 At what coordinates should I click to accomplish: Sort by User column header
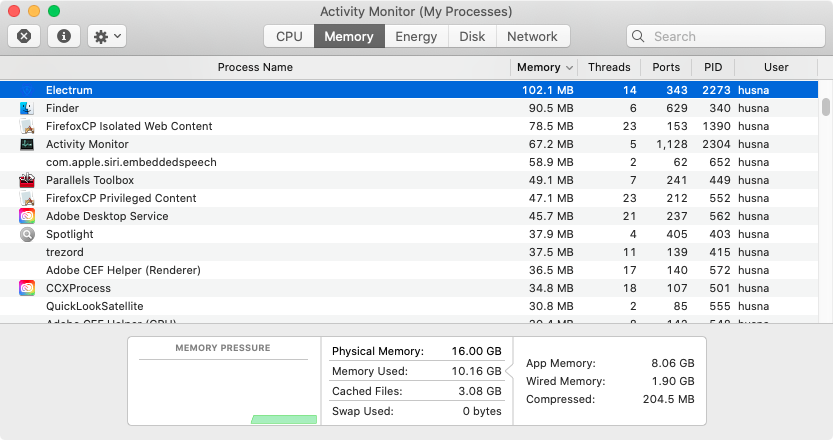[x=776, y=67]
